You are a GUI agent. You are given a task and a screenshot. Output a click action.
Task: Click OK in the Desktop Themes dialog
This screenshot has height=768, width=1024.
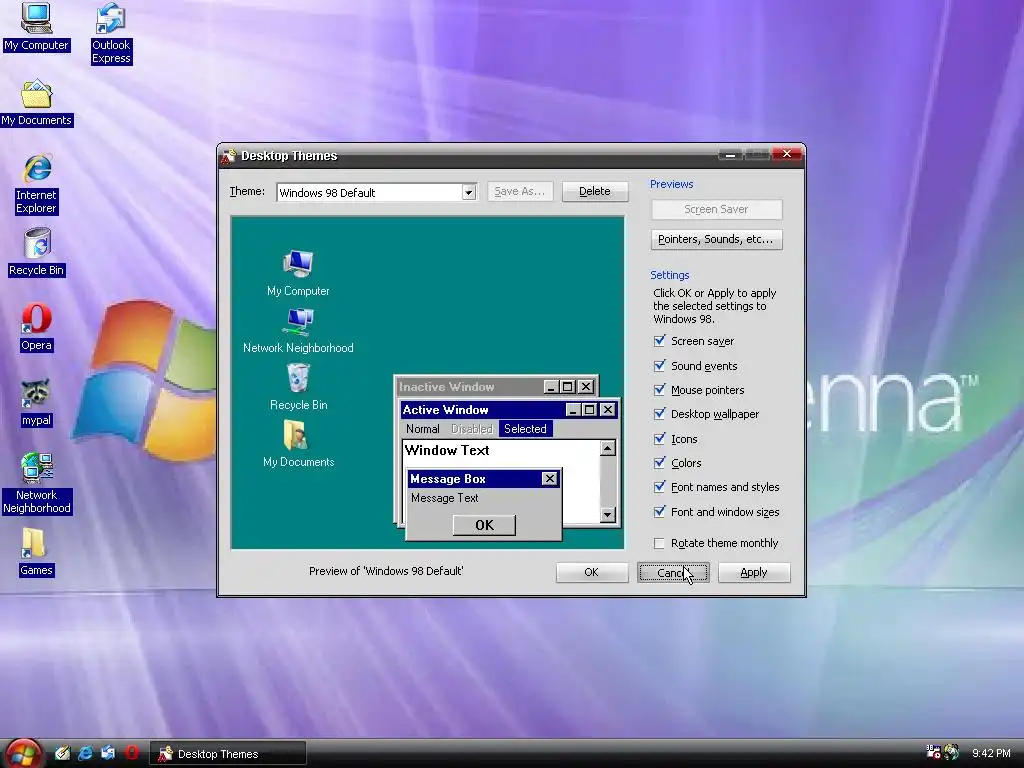(x=592, y=573)
